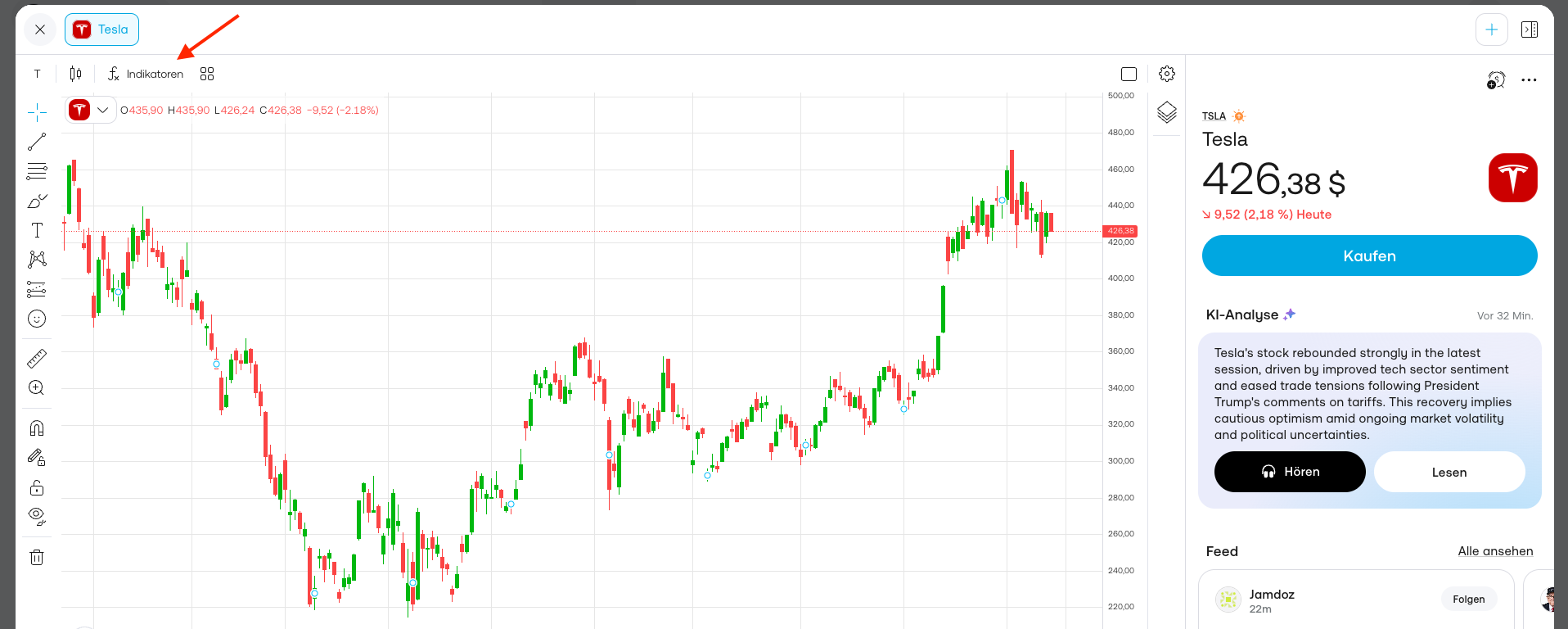Open the candlestick chart type selector
Image resolution: width=1568 pixels, height=629 pixels.
pyautogui.click(x=75, y=74)
